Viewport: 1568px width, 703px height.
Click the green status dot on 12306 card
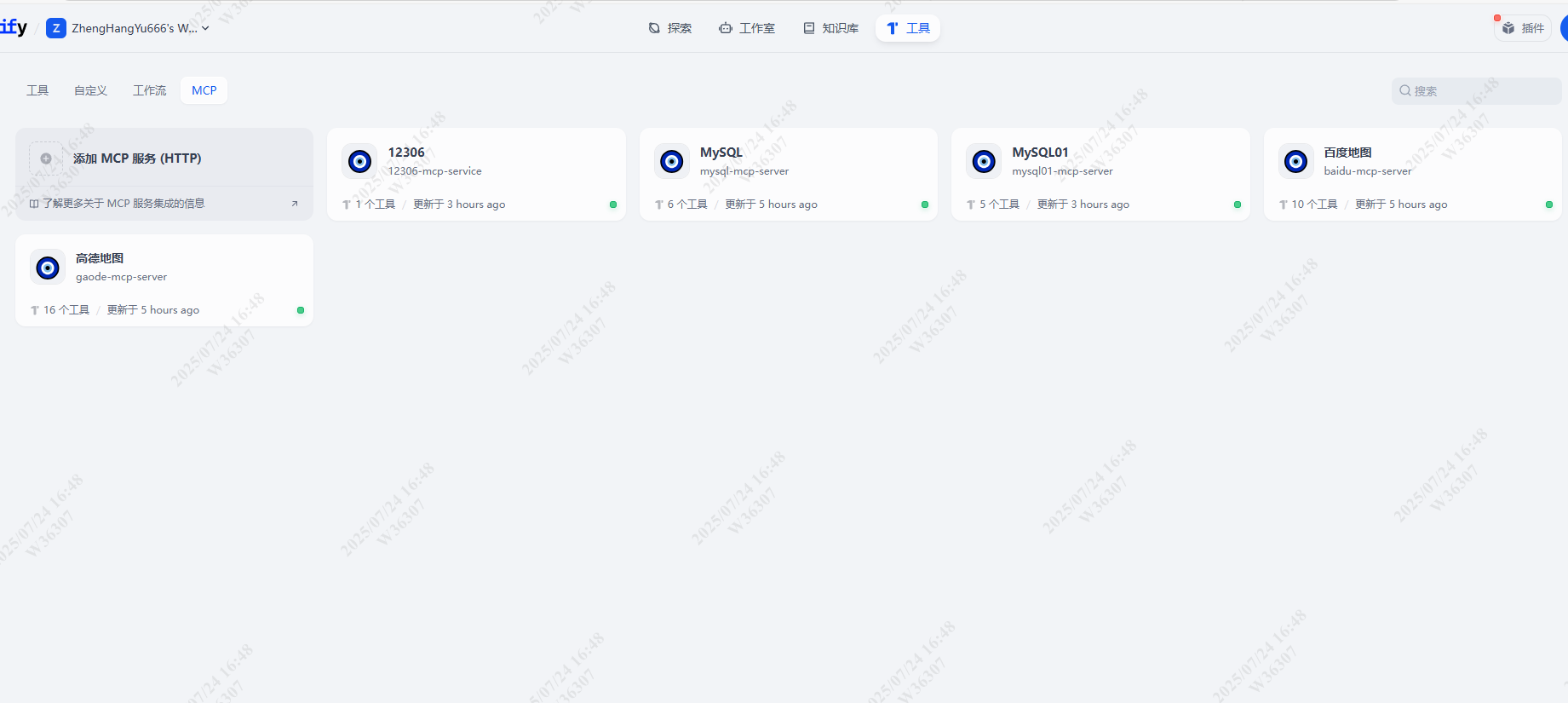coord(613,205)
